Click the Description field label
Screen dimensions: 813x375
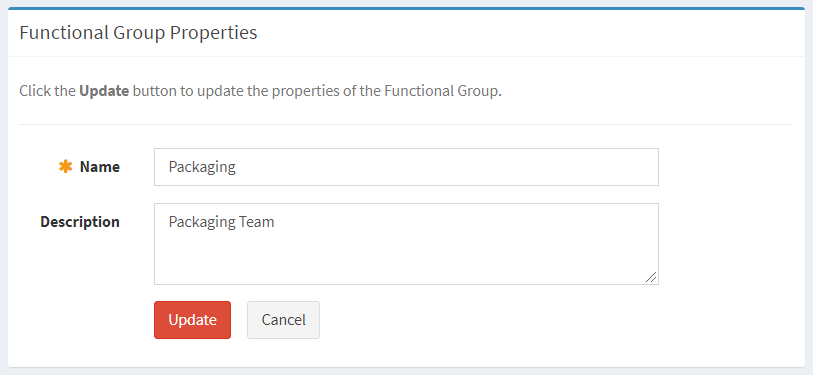tap(80, 222)
